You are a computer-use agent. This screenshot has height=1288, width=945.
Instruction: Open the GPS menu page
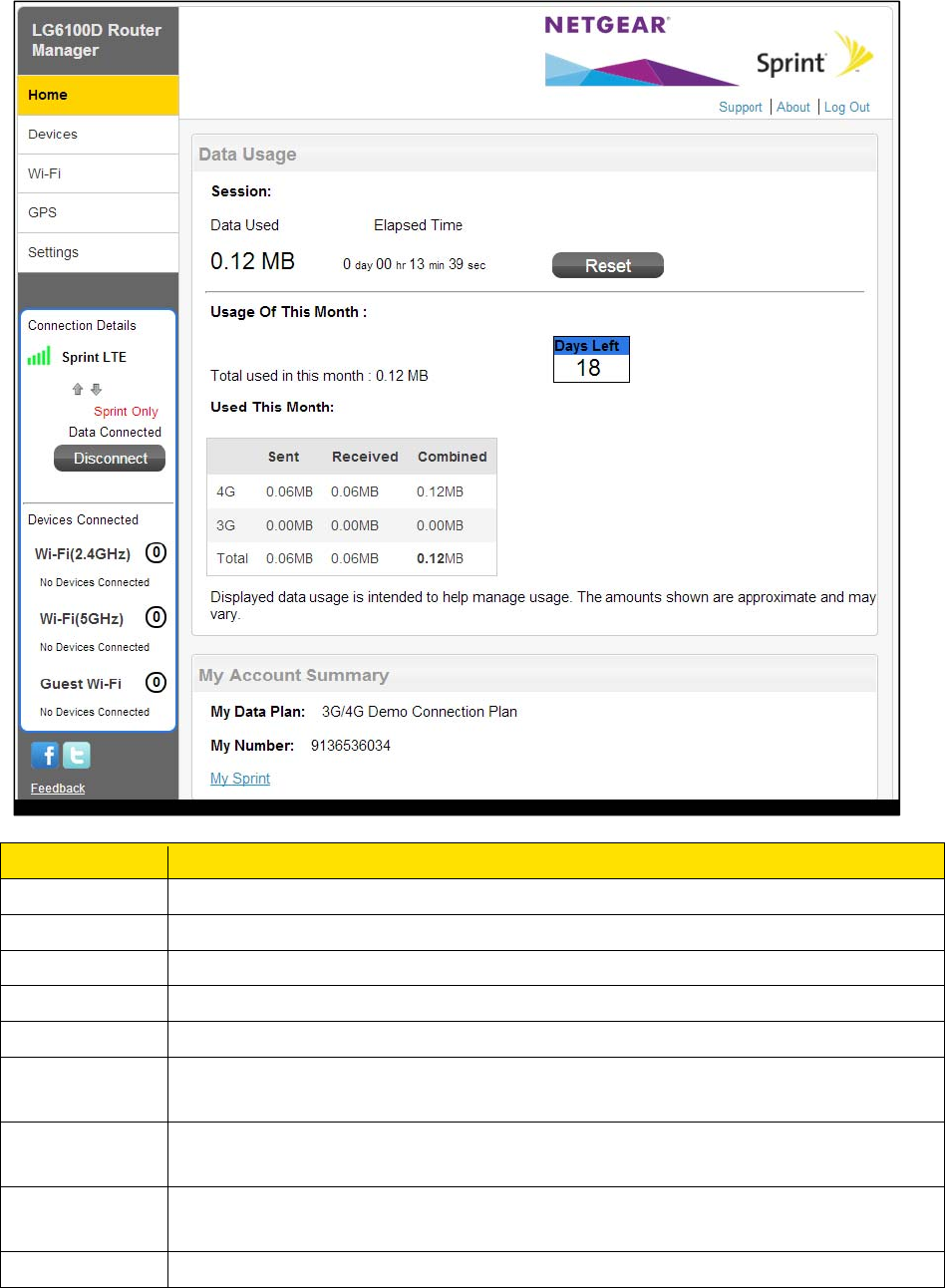98,212
